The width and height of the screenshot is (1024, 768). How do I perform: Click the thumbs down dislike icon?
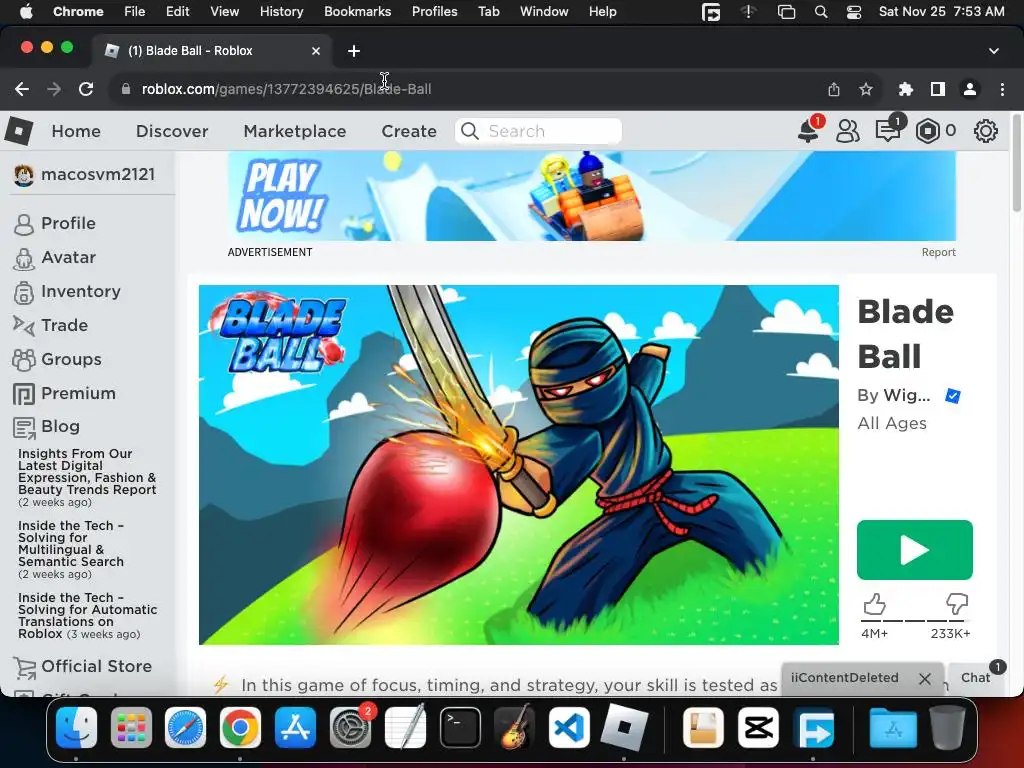tap(956, 604)
